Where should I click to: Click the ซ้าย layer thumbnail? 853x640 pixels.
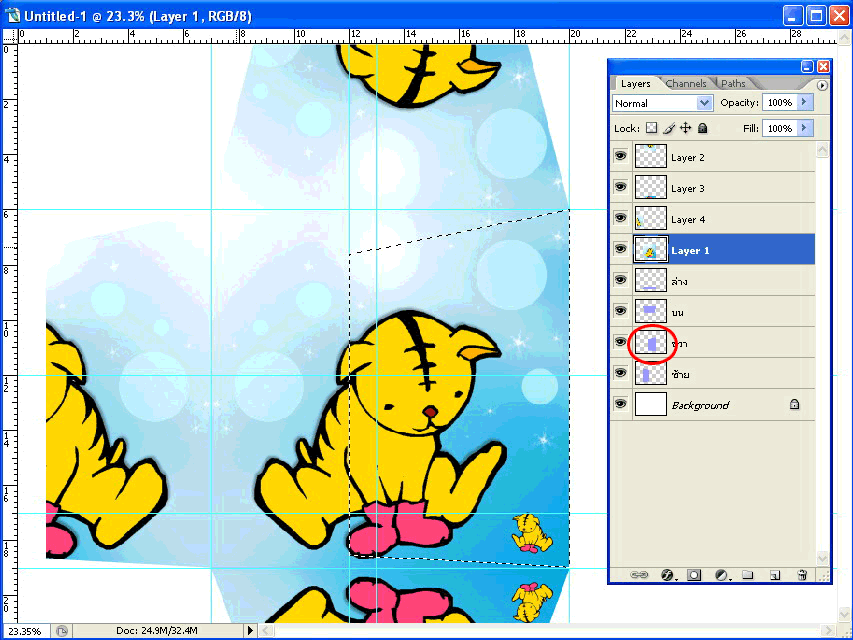tap(651, 373)
